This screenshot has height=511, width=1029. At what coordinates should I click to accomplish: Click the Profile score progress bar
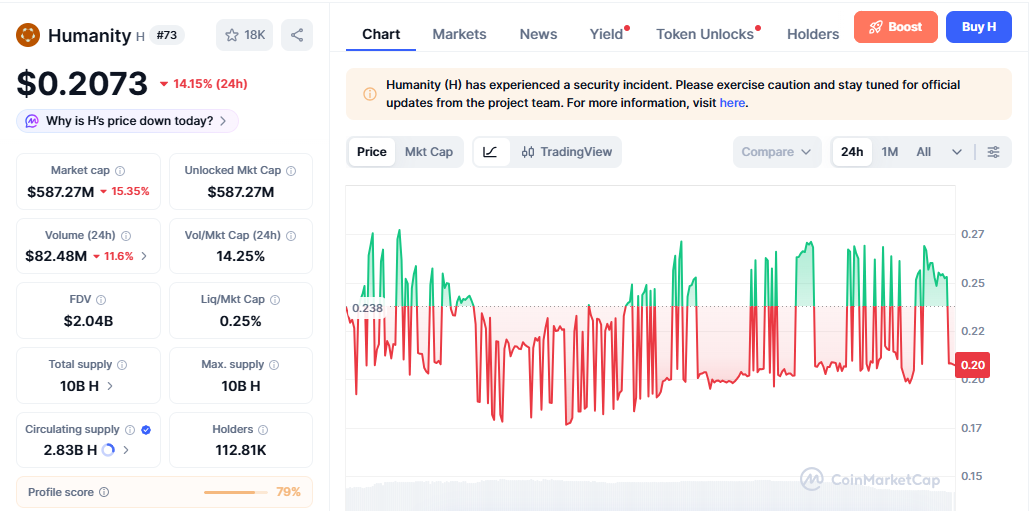236,492
